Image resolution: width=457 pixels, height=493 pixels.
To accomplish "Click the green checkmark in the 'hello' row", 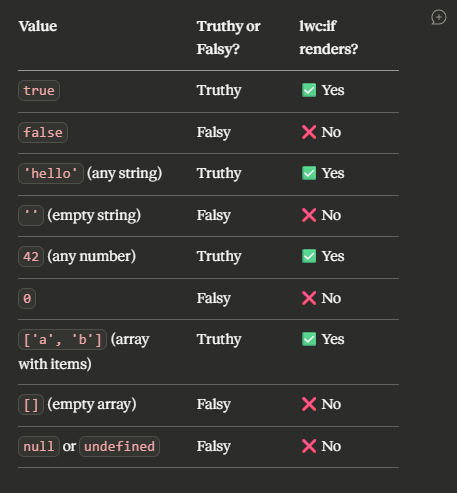I will pos(309,173).
